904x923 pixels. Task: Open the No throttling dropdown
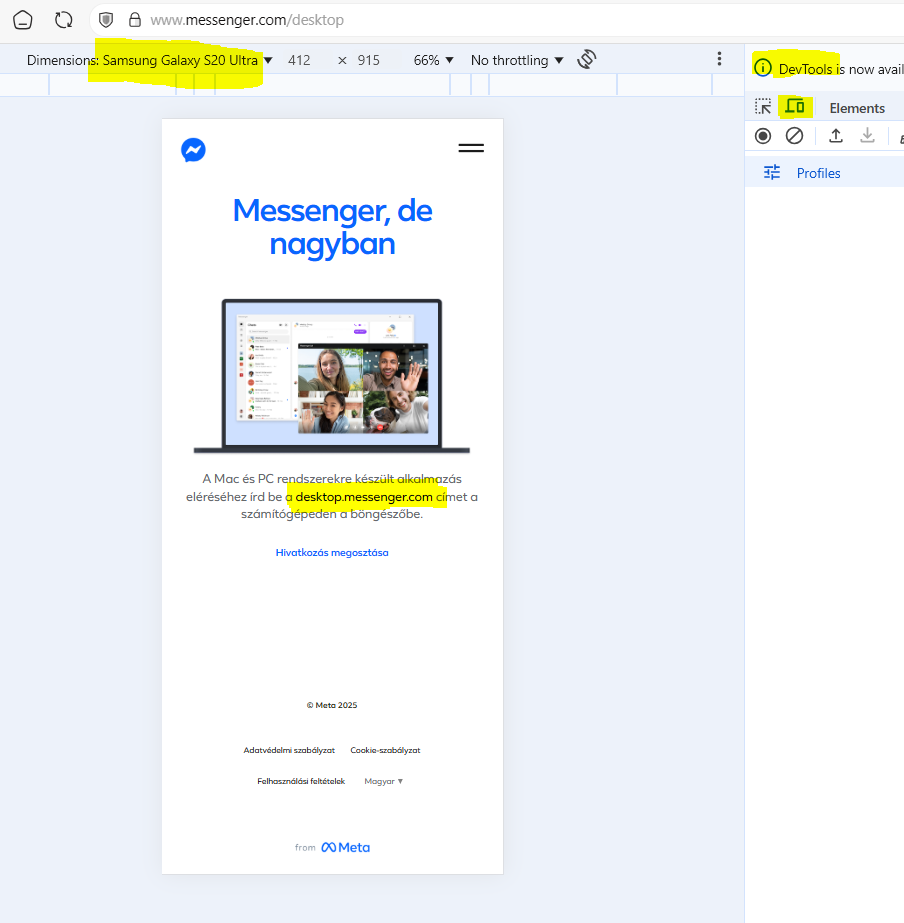[x=517, y=60]
